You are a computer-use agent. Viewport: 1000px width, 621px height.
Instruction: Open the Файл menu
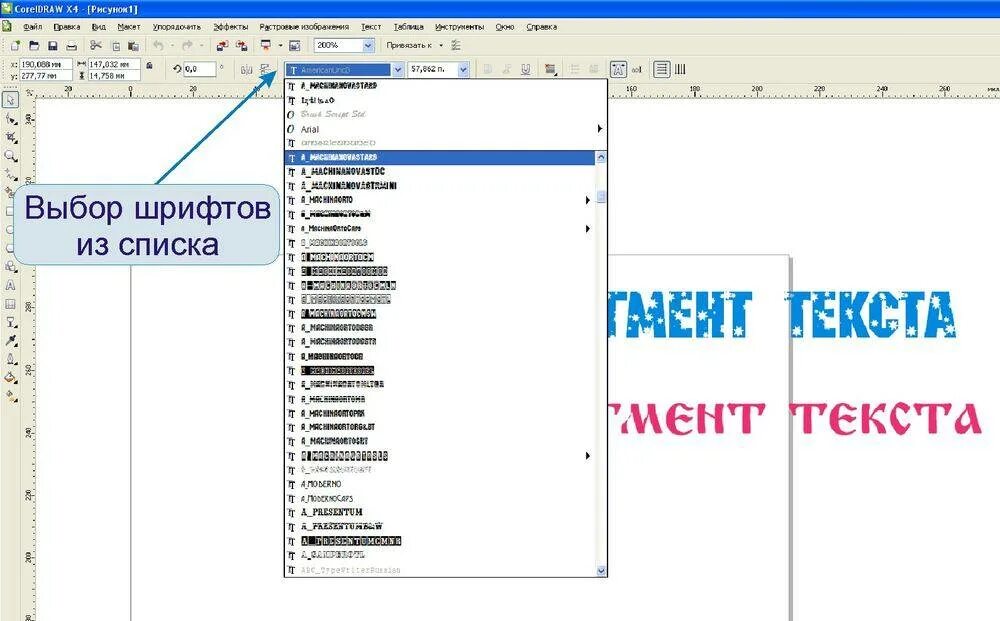(x=33, y=27)
